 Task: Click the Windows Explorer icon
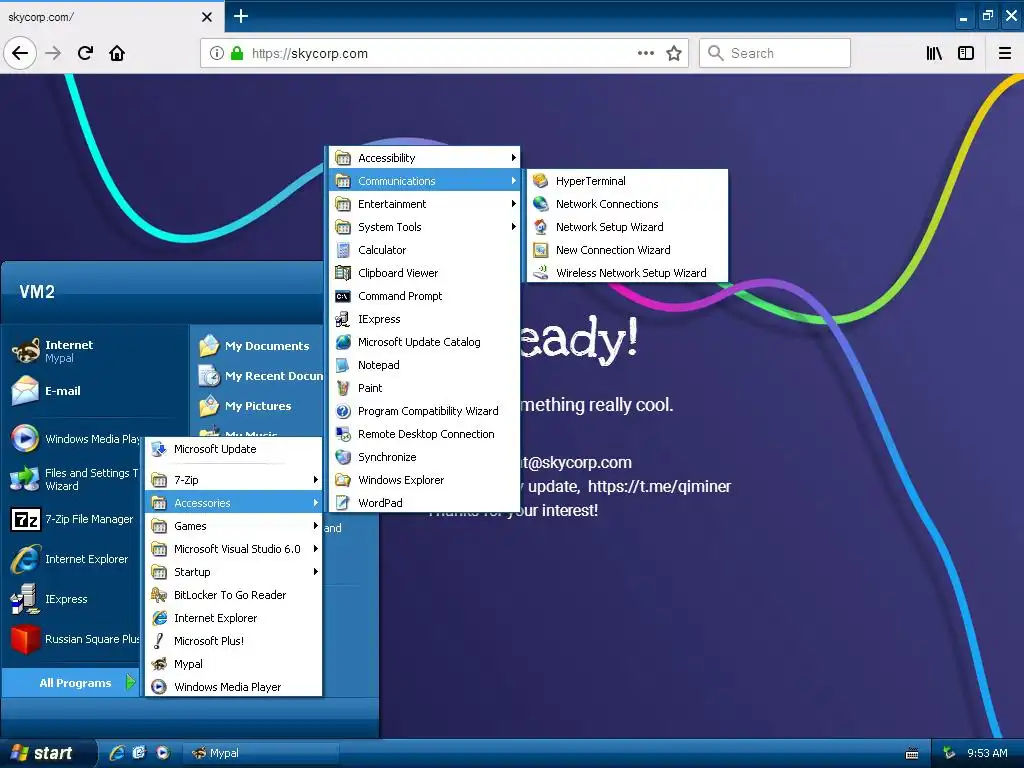[343, 480]
